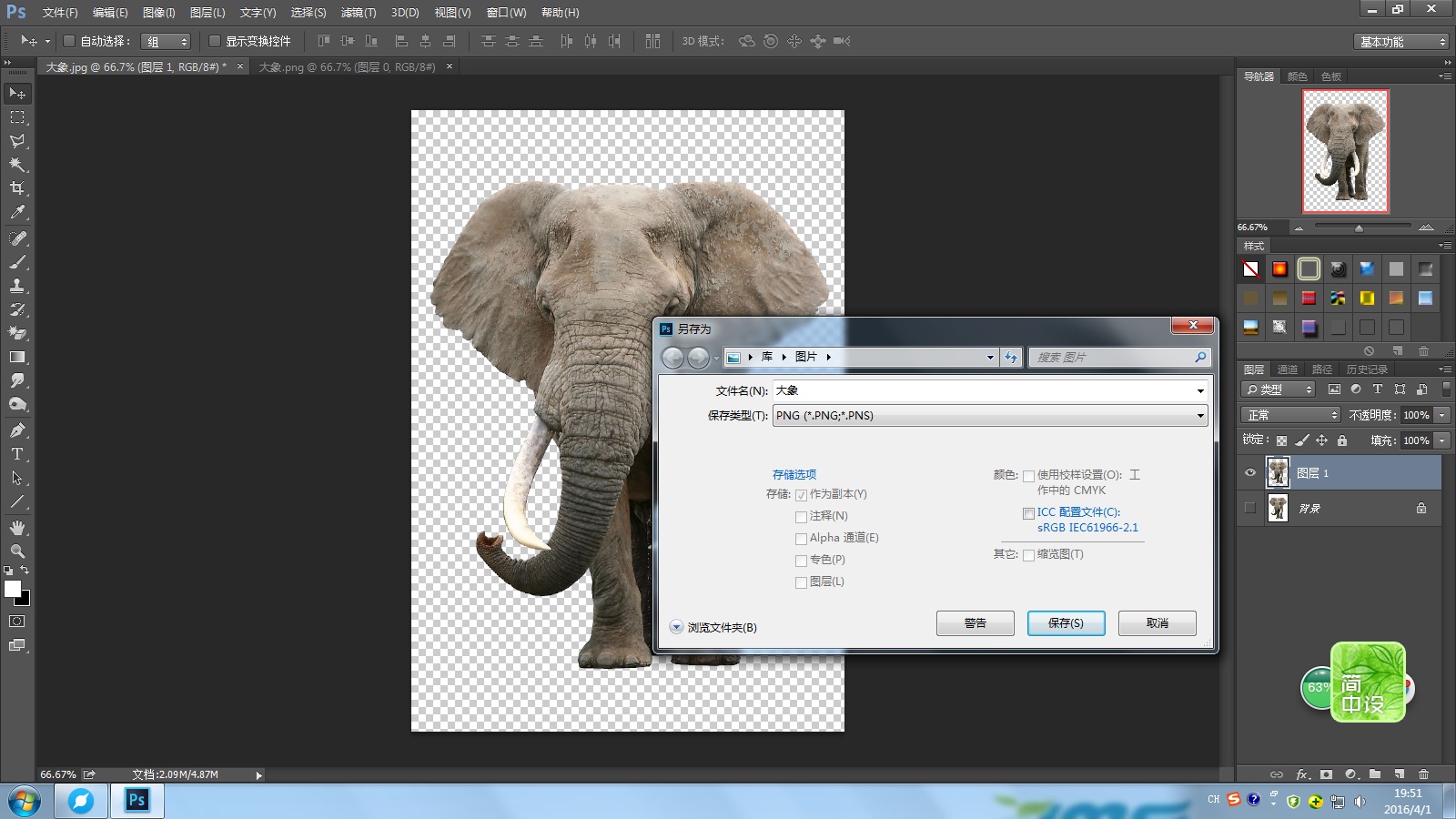Click the 取消 button in dialog
The height and width of the screenshot is (819, 1456).
pos(1157,623)
